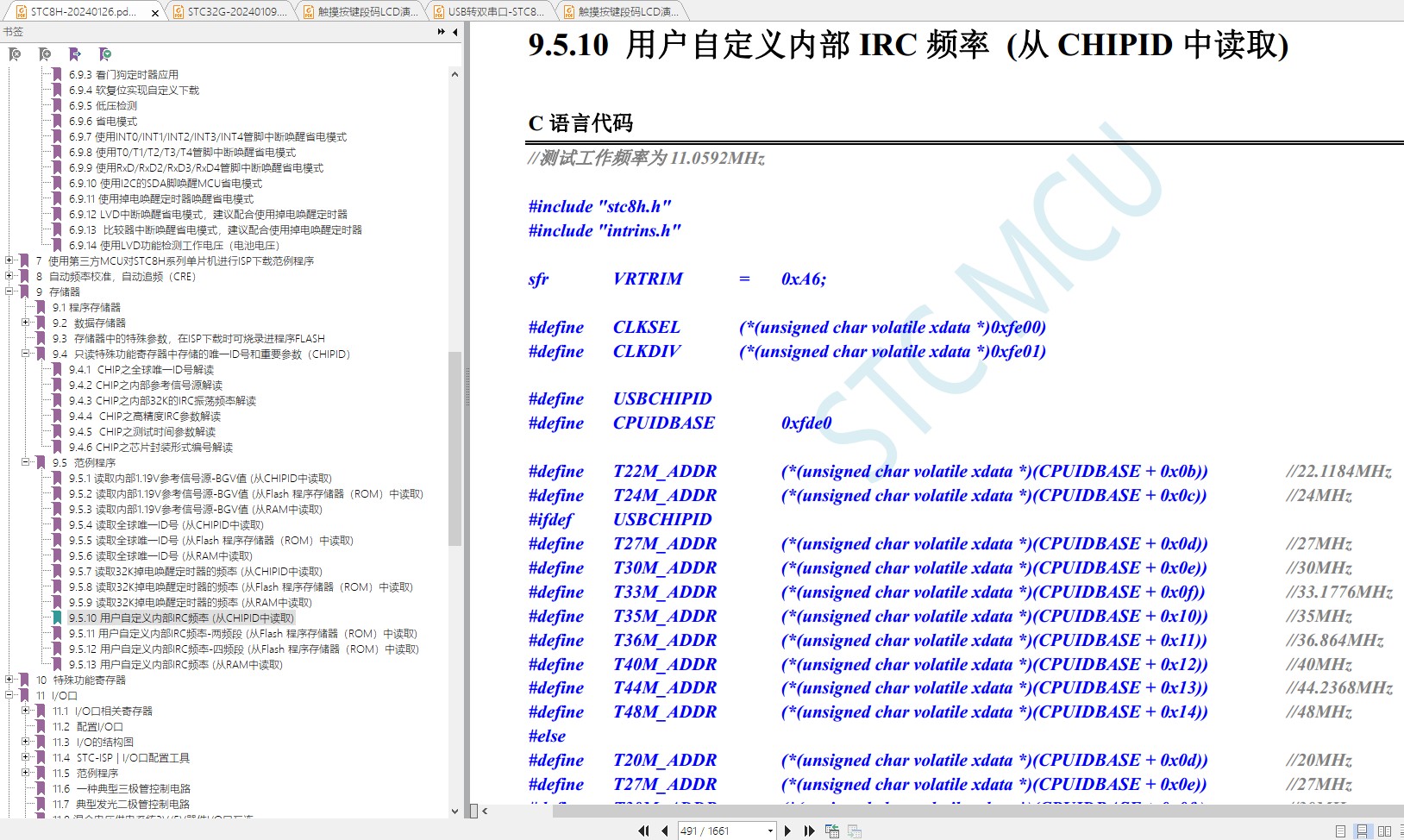Click the double-arrow expand icon in bookmarks header
Screen dimensions: 1404x840
click(x=442, y=32)
